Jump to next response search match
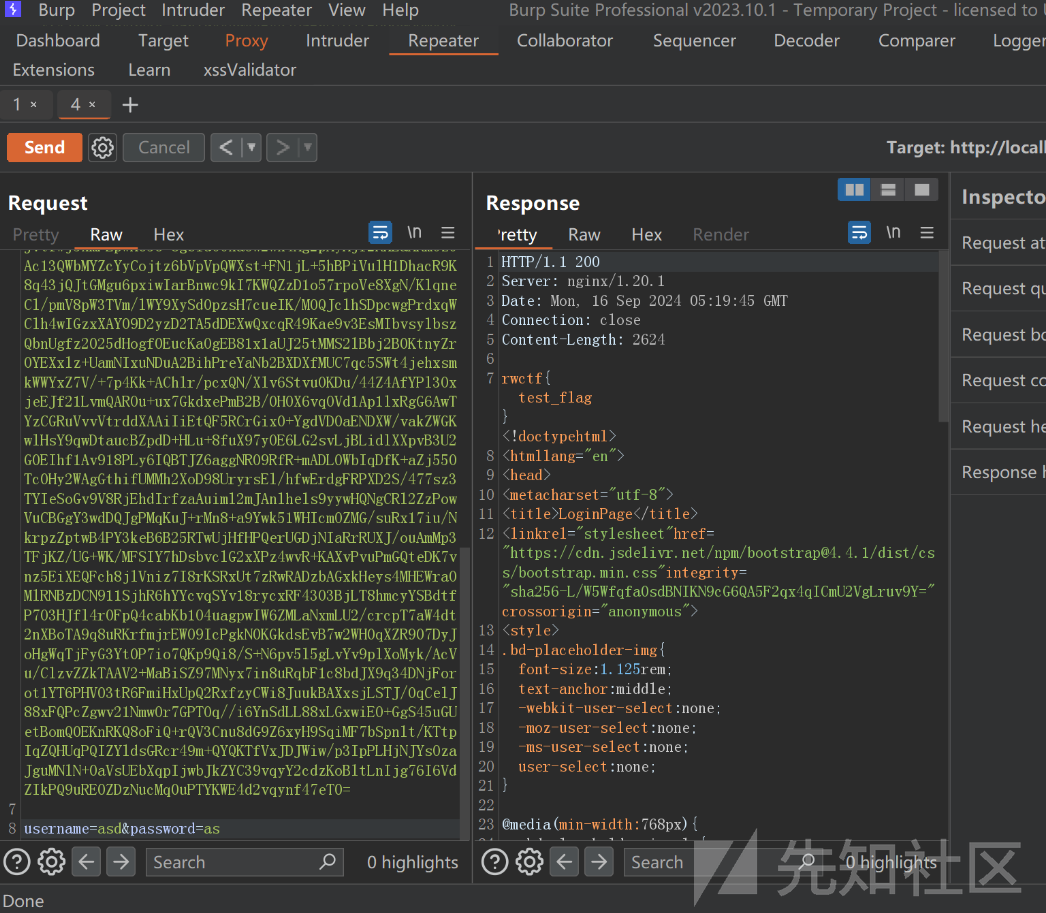The height and width of the screenshot is (913, 1046). [x=599, y=862]
